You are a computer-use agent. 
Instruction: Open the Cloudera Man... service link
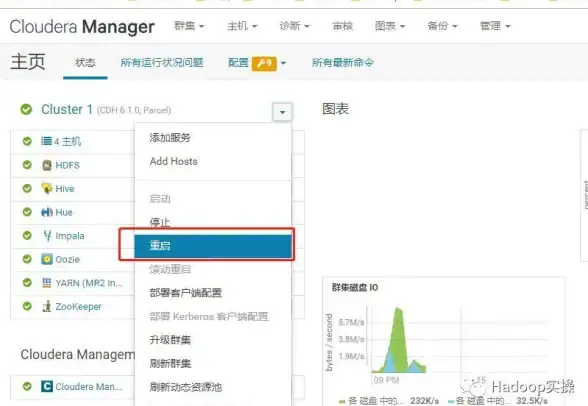89,387
